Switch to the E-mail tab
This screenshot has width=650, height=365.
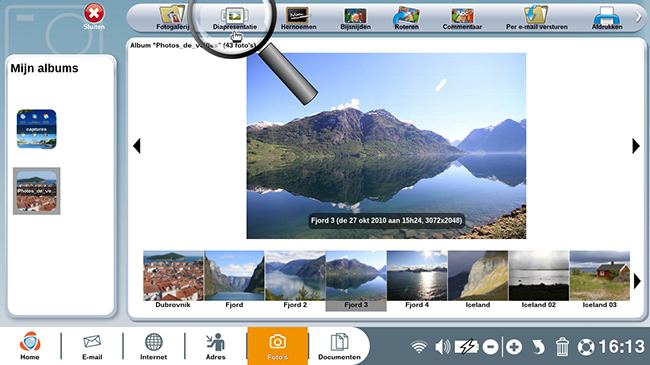(92, 346)
